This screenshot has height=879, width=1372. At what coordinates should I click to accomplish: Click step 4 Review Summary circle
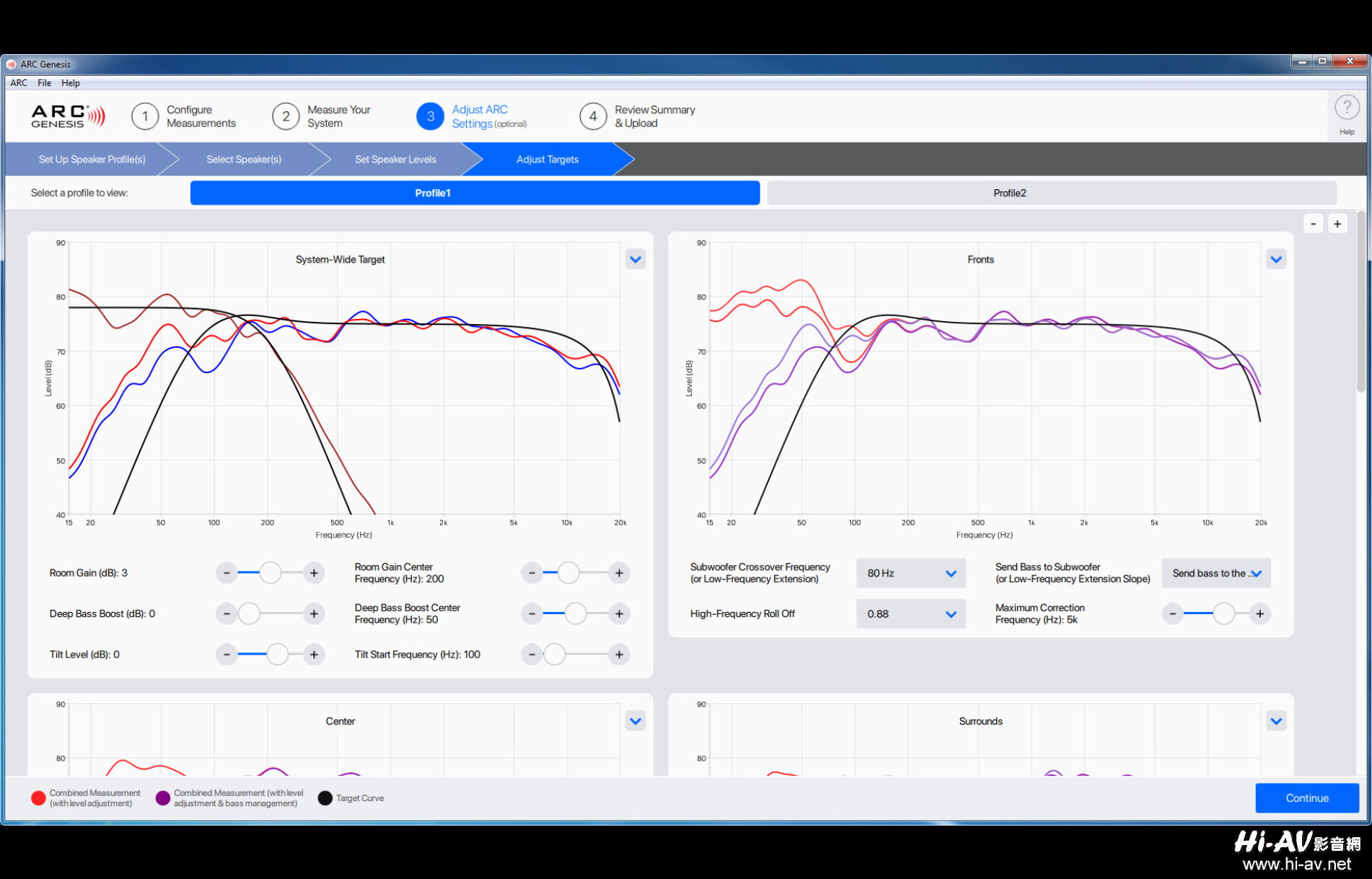coord(593,116)
